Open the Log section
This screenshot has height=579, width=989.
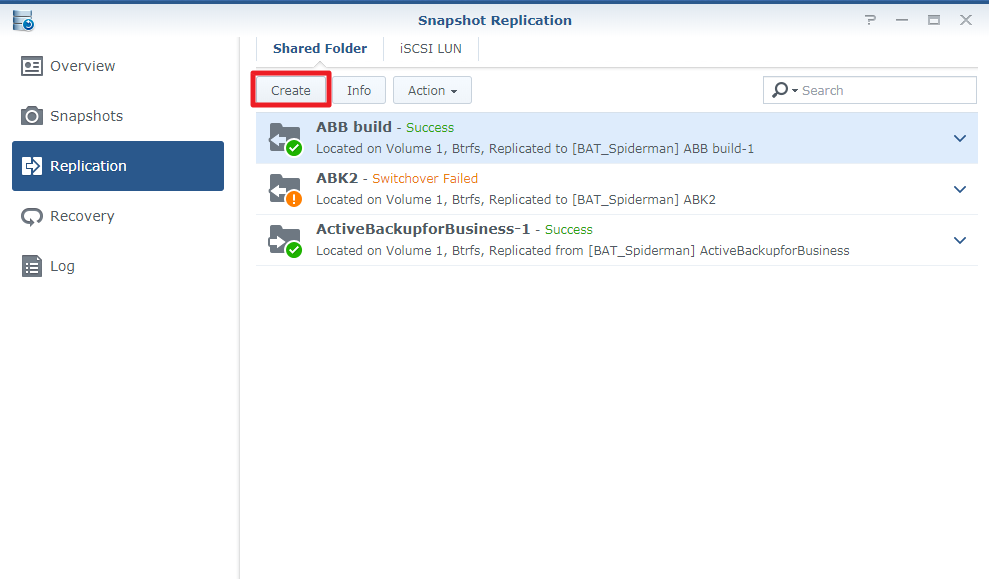[x=118, y=266]
